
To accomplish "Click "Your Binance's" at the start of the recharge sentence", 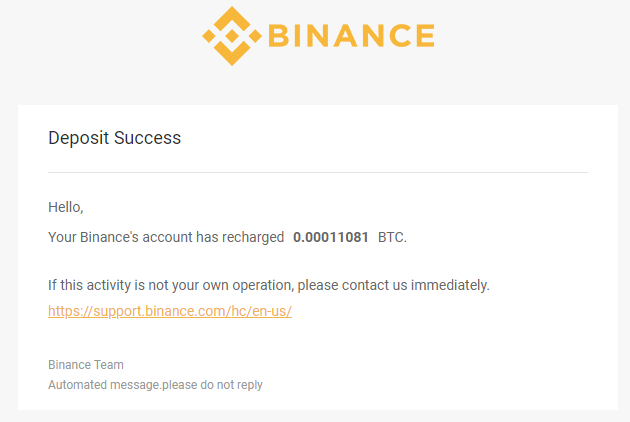I will (x=93, y=237).
